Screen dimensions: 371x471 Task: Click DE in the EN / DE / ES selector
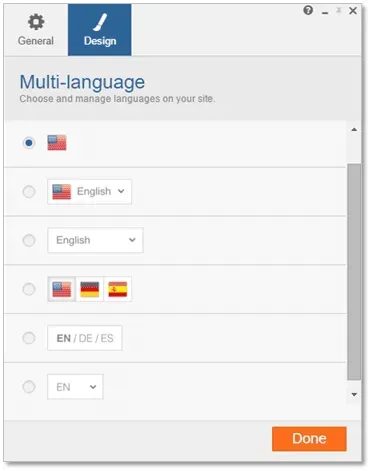pyautogui.click(x=85, y=338)
